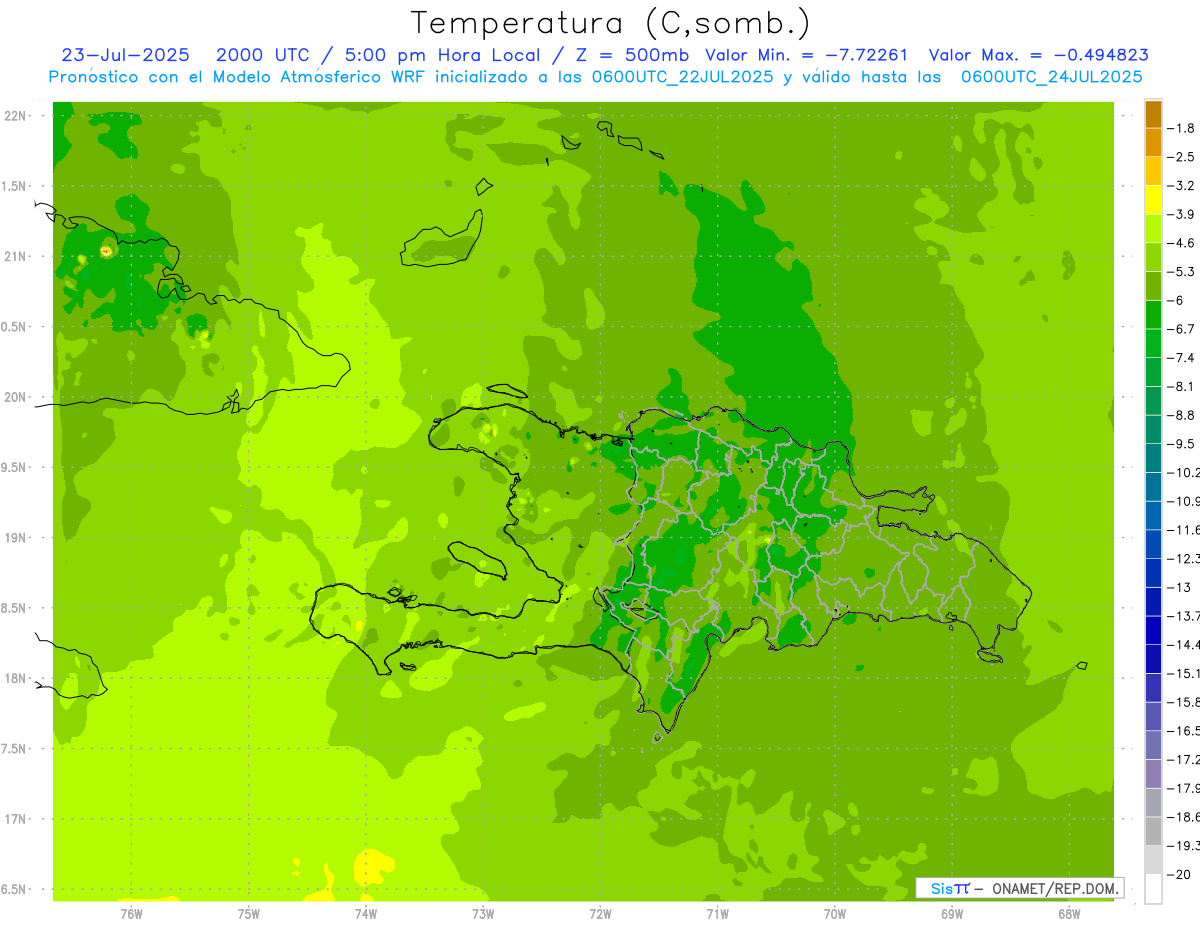Click the "SisTT - ONAMET/REP.DOM." credit box
The height and width of the screenshot is (927, 1200).
[1019, 888]
